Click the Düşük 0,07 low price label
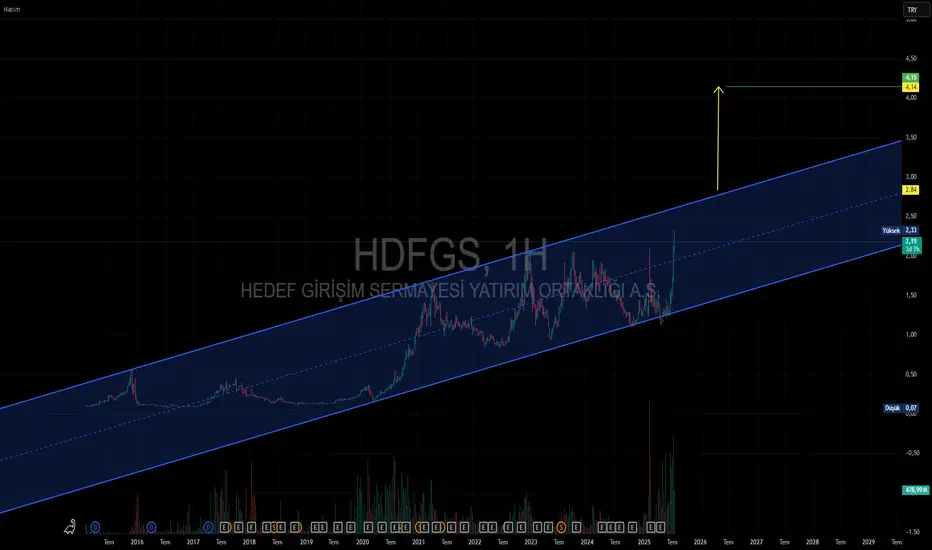The image size is (932, 550). tap(901, 408)
